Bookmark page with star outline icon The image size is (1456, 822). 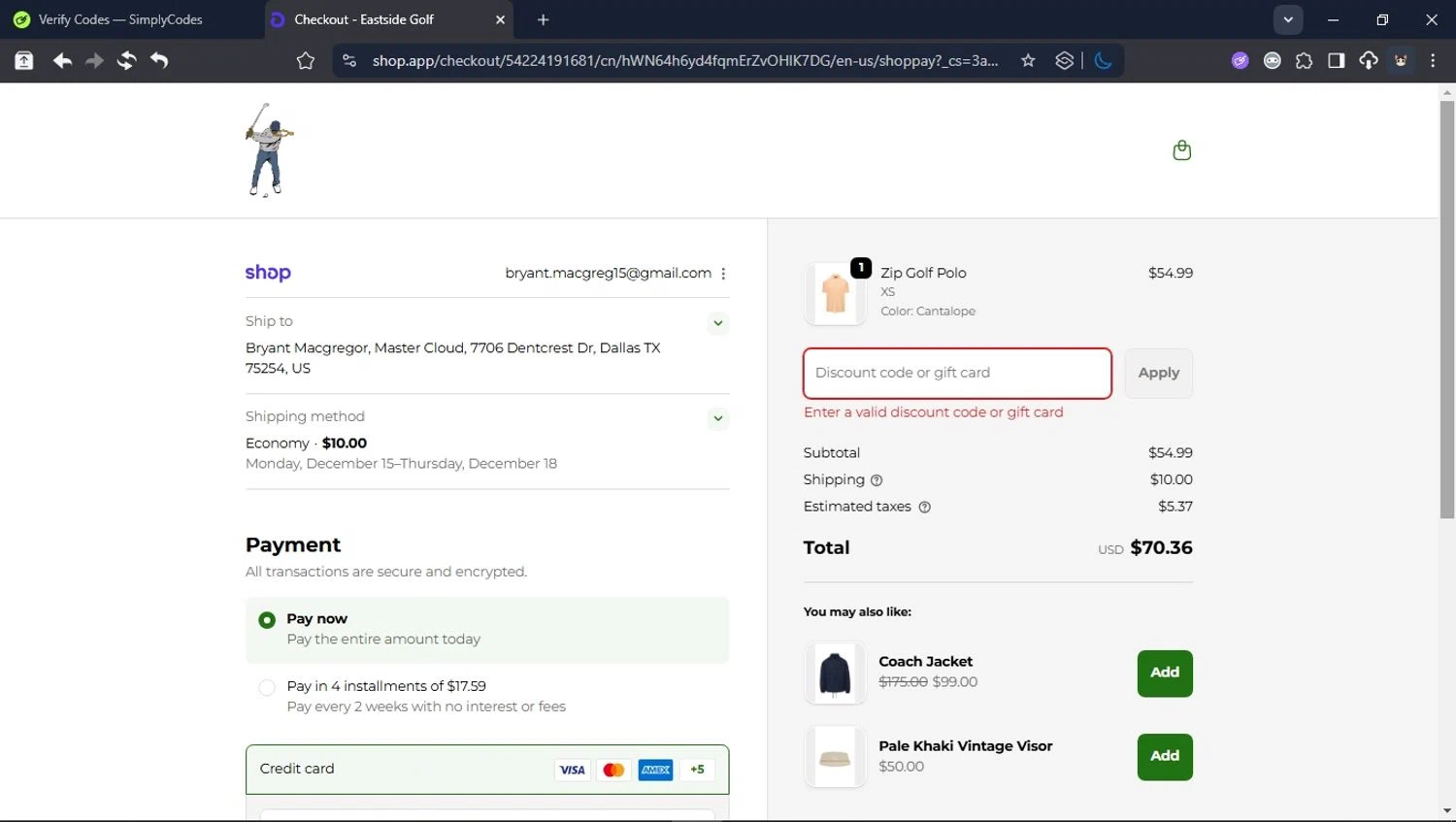306,60
